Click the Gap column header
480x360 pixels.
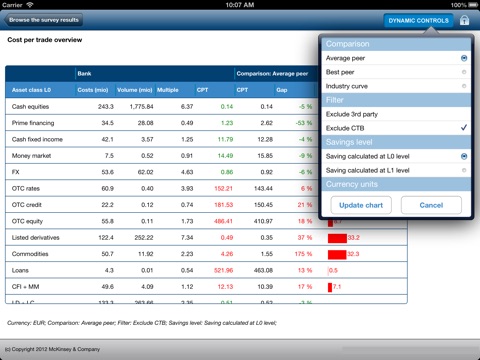click(282, 90)
